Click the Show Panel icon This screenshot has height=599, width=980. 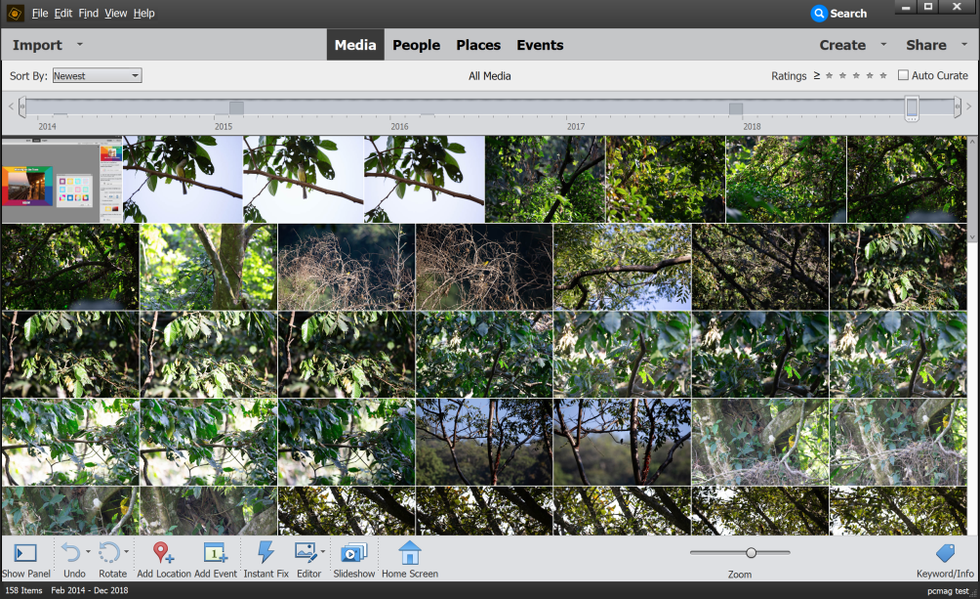coord(26,553)
